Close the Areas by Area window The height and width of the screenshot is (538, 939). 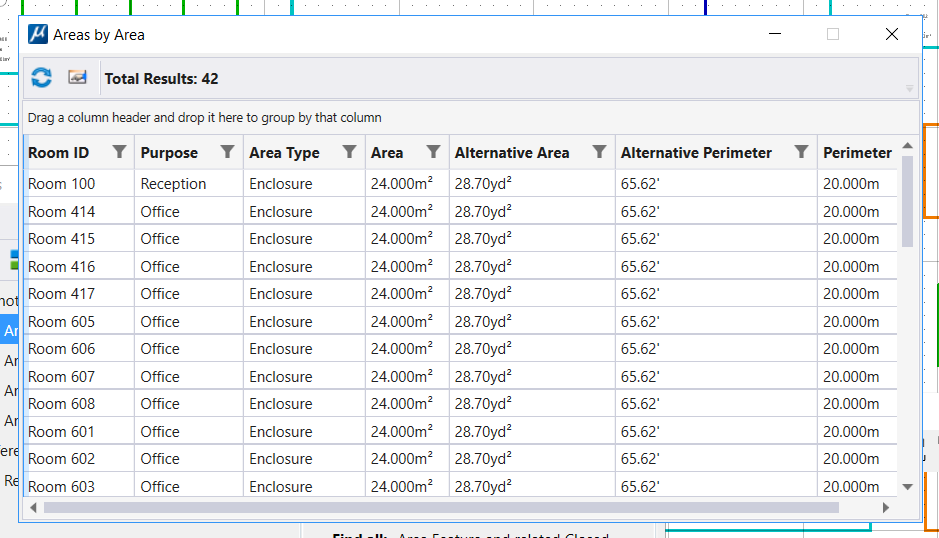point(892,34)
